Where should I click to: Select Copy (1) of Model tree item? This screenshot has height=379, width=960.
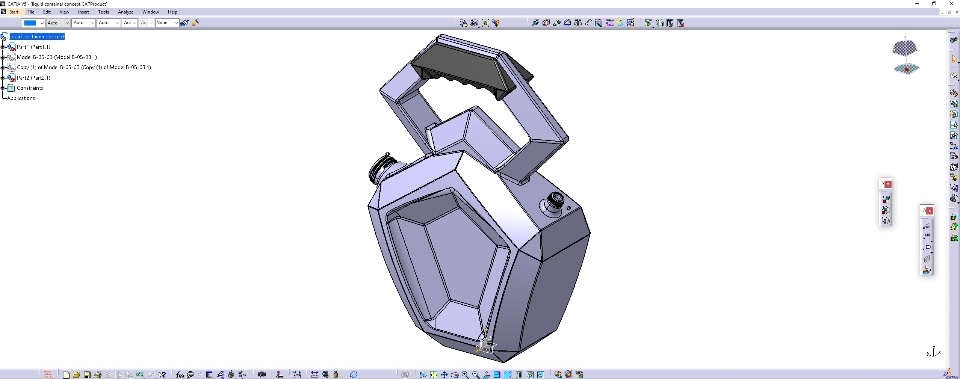(84, 67)
